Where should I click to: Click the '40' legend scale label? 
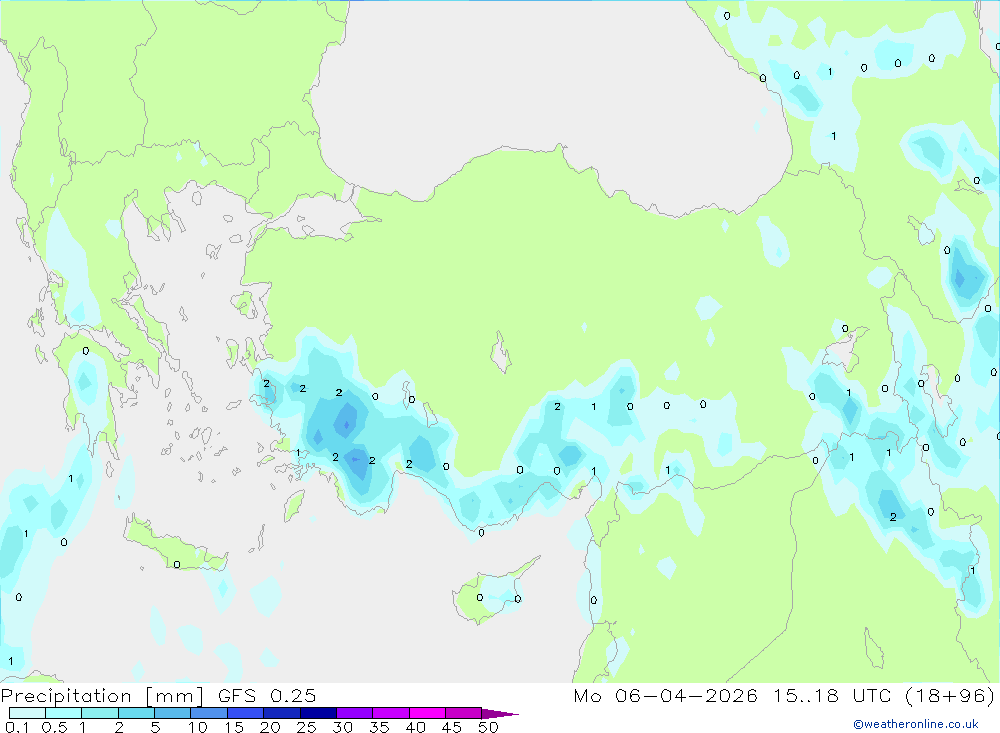(x=416, y=727)
